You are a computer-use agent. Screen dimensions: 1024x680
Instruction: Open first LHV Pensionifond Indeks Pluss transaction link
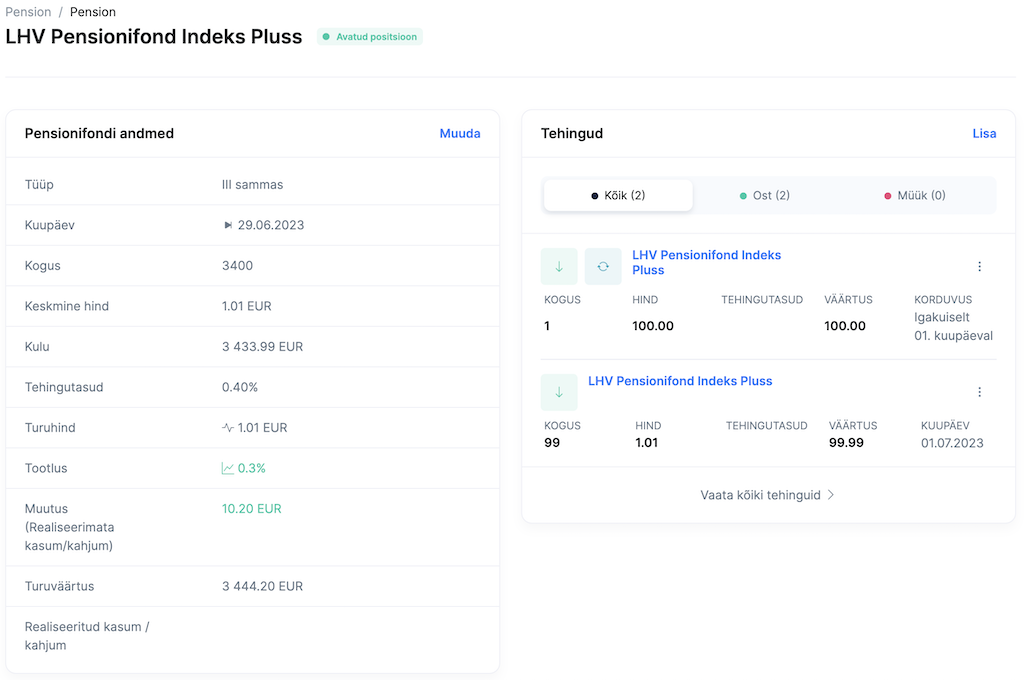706,262
